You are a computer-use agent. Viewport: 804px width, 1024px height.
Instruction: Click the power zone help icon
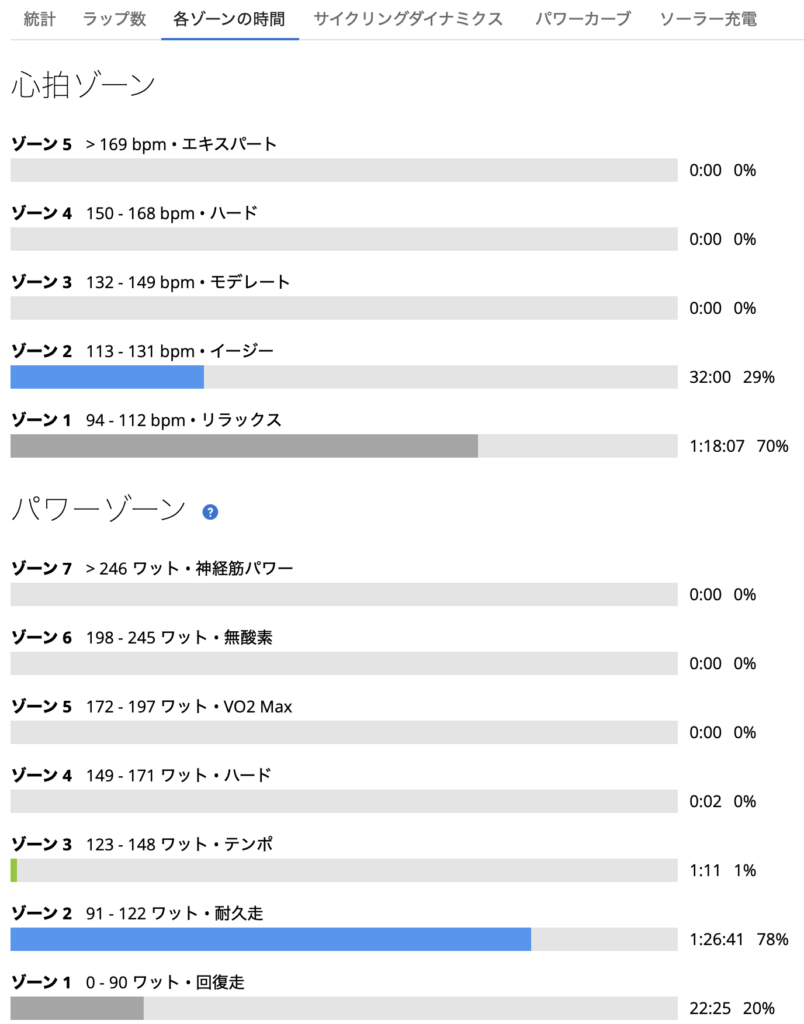click(210, 512)
